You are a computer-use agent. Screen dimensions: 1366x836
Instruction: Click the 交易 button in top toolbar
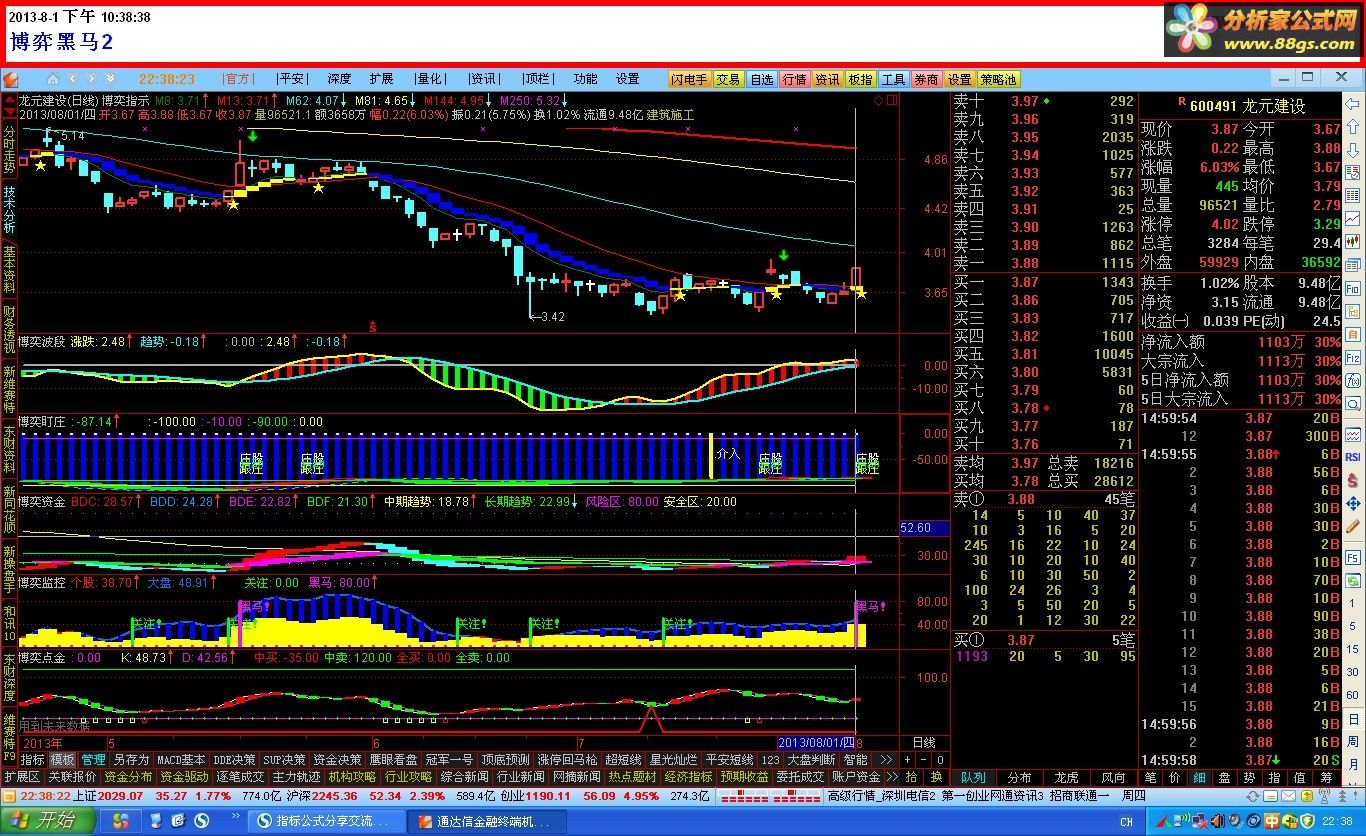coord(729,79)
